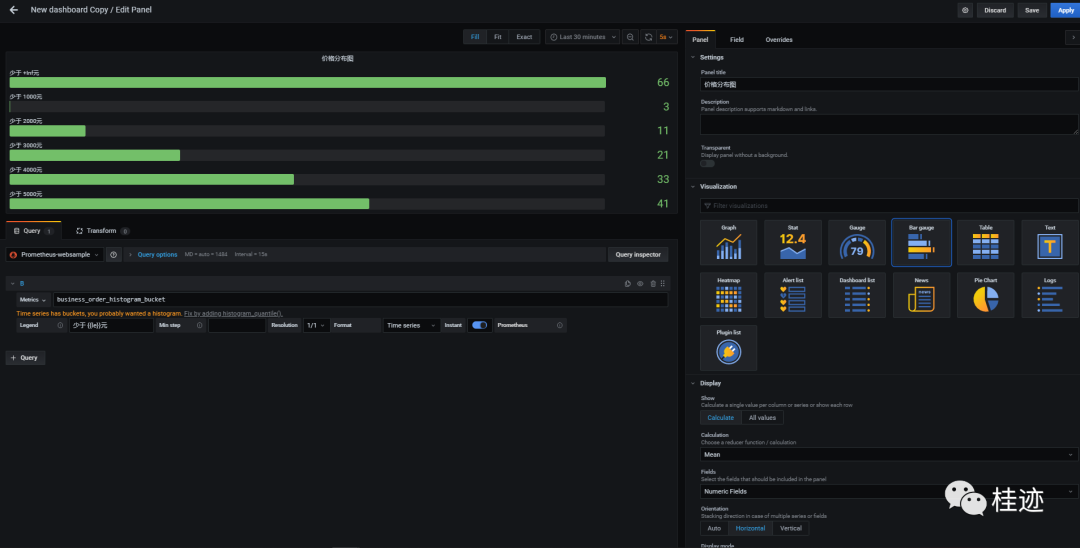The image size is (1080, 548).
Task: Click the business_order_histogram_bucket query field
Action: point(360,299)
